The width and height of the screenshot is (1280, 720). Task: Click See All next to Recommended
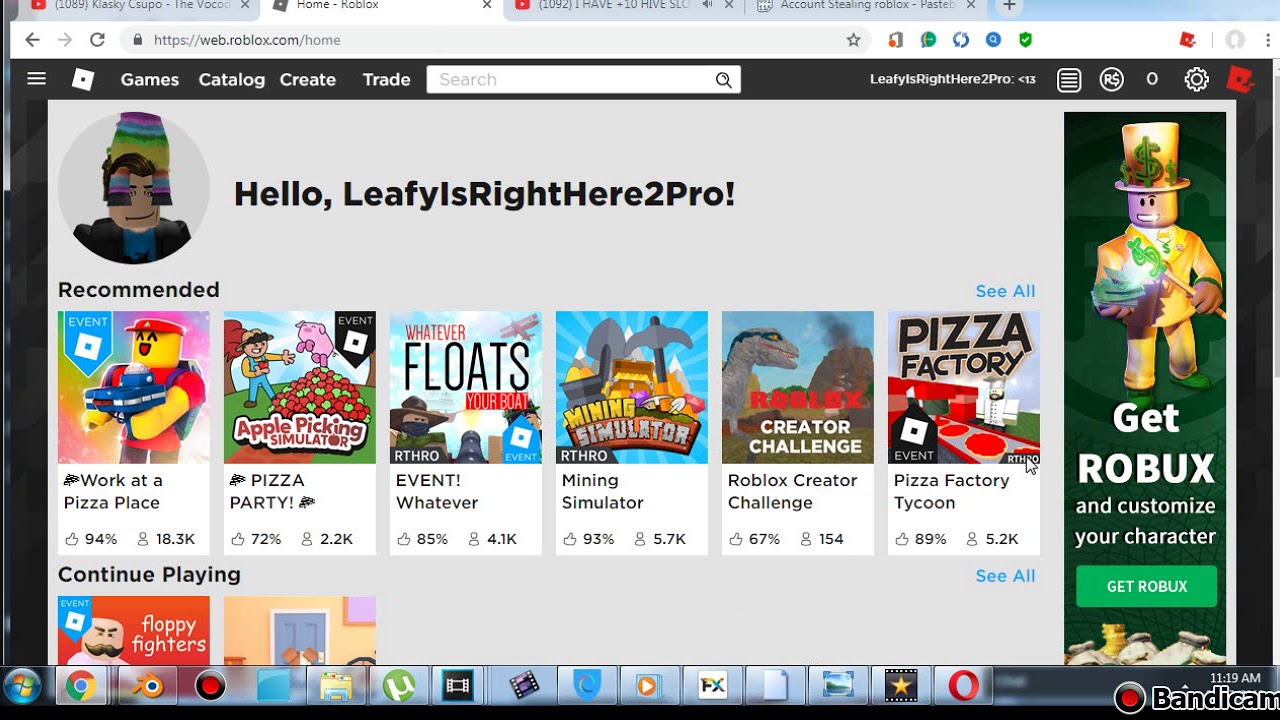(x=1005, y=291)
